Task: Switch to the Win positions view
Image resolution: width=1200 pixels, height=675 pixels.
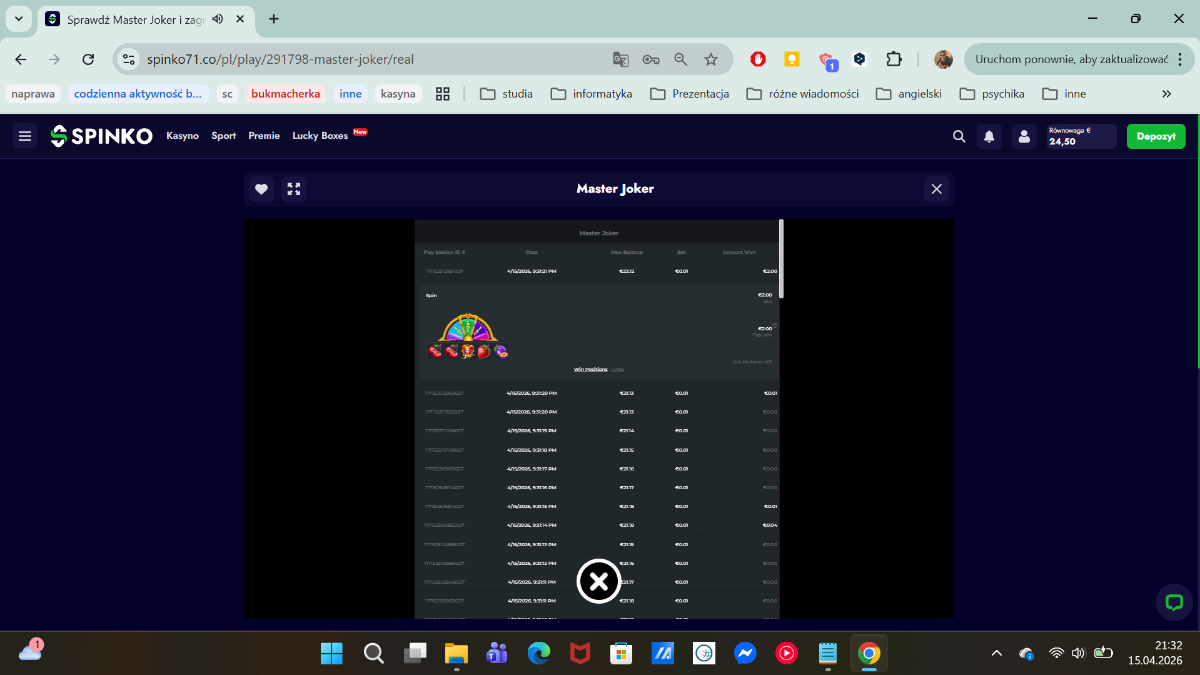Action: (x=590, y=369)
